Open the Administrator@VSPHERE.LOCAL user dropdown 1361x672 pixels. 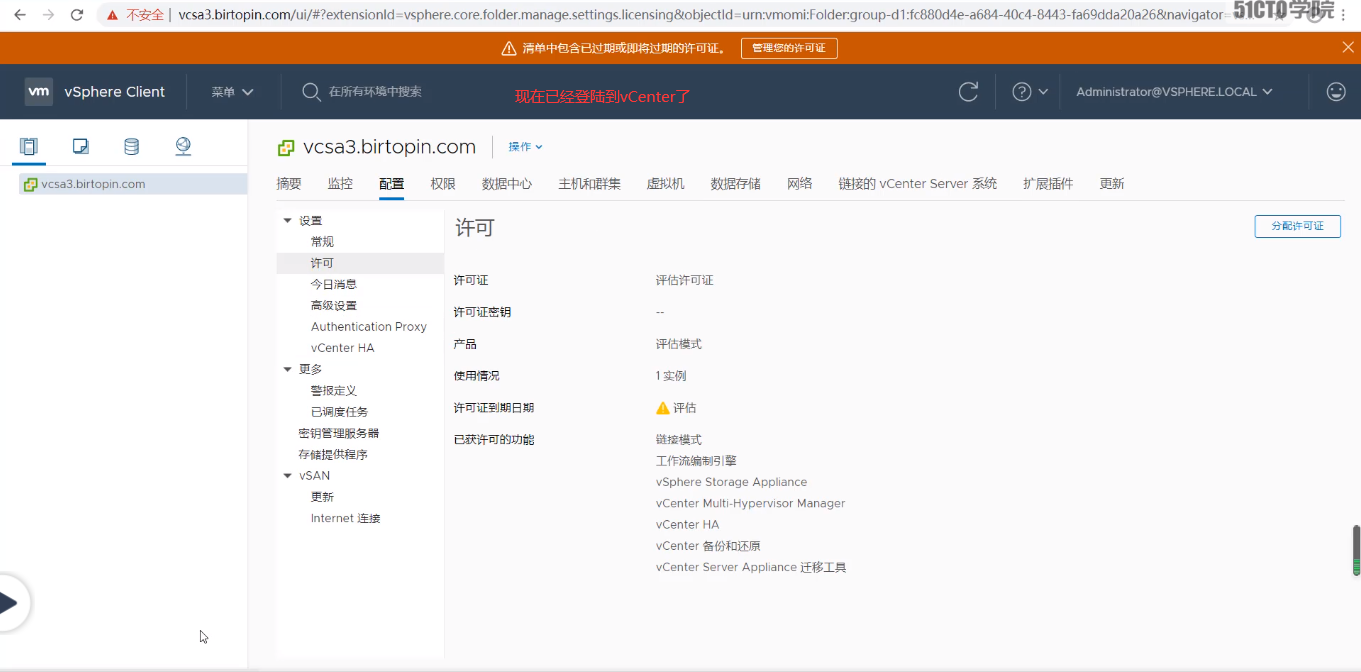(1174, 92)
